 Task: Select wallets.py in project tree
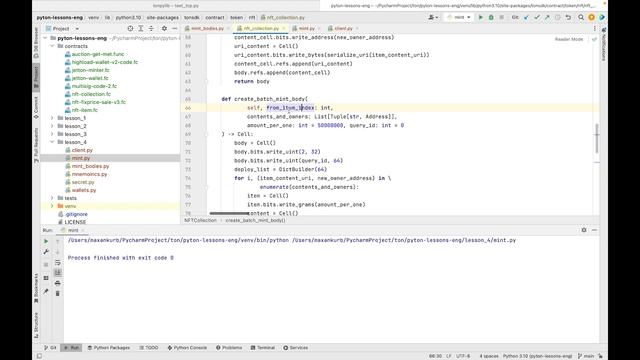coord(84,190)
